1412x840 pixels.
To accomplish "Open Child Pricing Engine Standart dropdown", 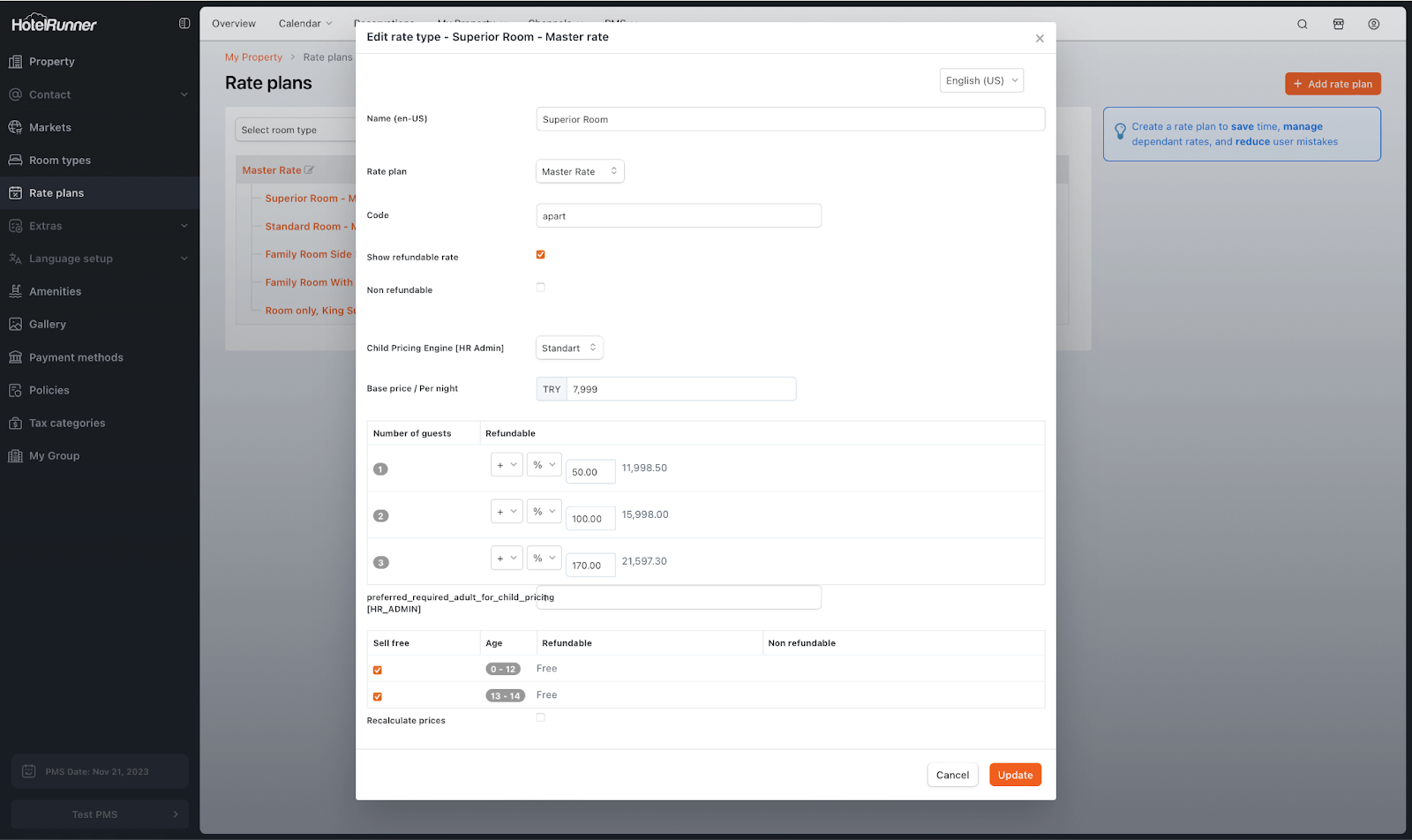I will pyautogui.click(x=569, y=348).
